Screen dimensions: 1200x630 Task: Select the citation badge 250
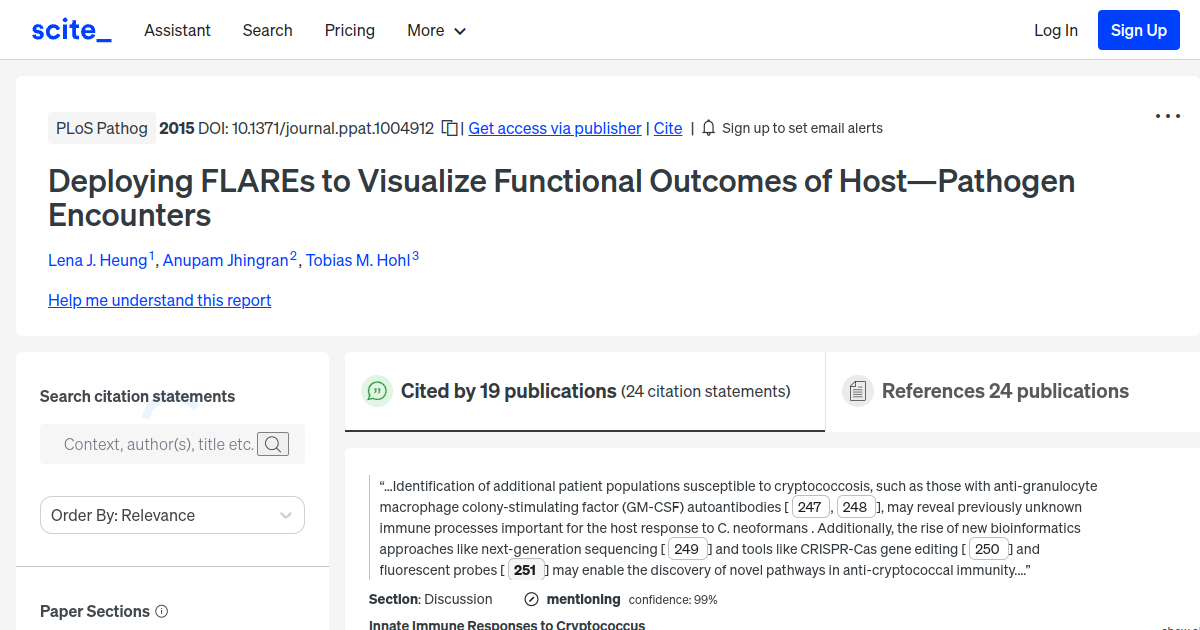click(x=988, y=548)
